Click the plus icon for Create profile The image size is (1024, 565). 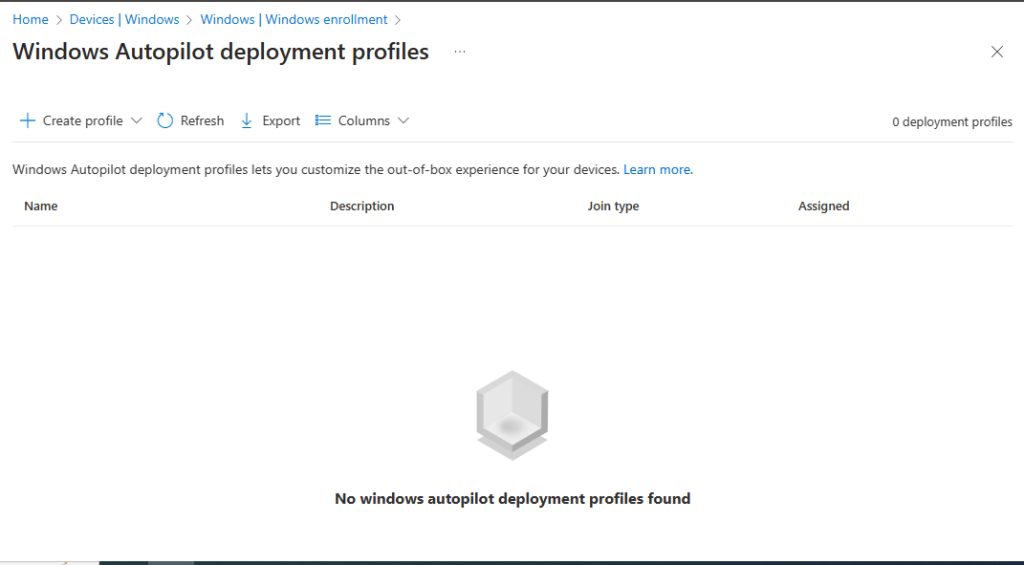coord(28,121)
